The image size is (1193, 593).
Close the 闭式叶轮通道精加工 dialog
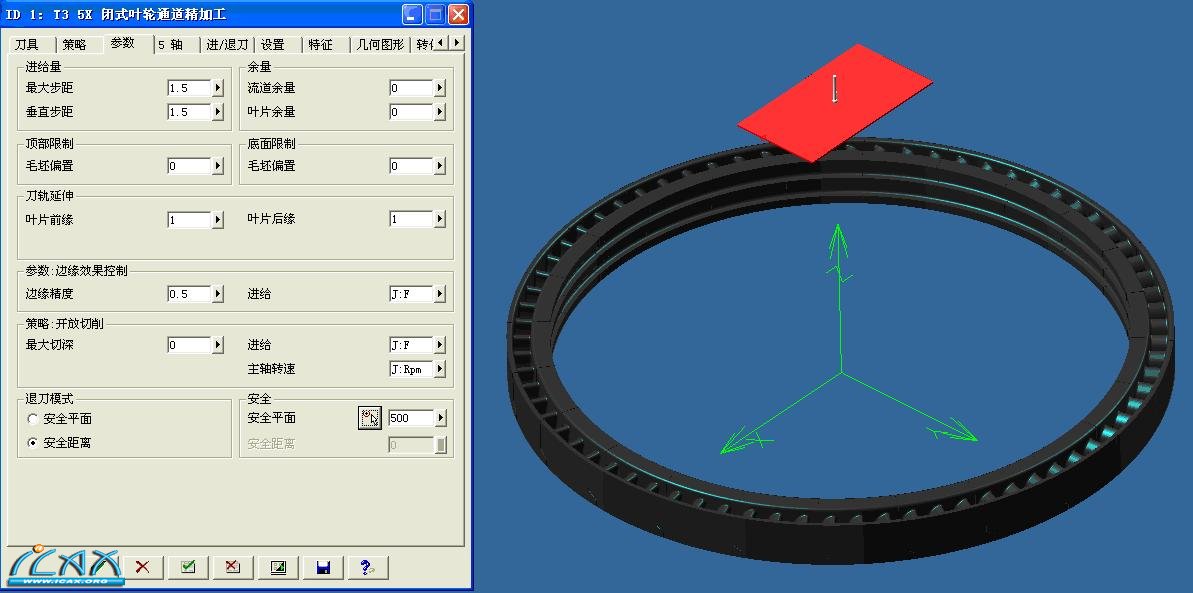(x=459, y=14)
